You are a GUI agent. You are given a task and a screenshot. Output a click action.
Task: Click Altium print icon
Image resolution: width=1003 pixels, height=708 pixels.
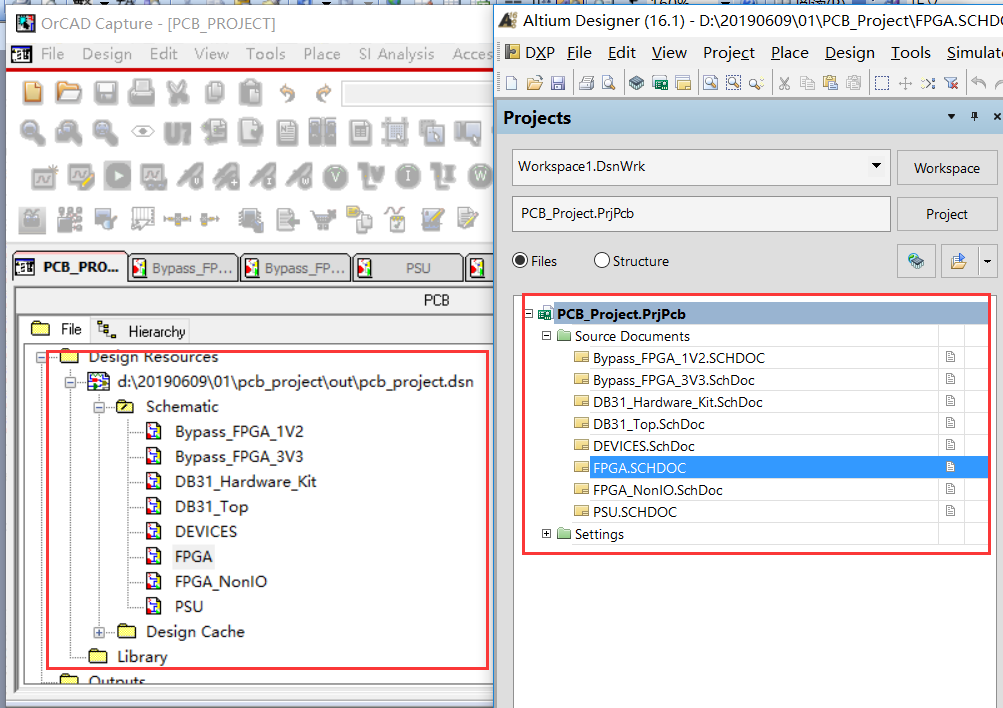point(587,83)
